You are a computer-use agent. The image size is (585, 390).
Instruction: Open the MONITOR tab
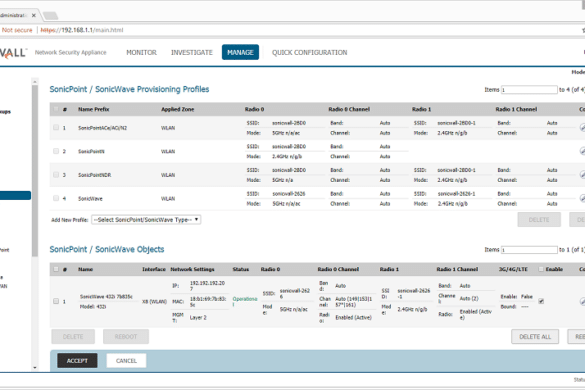[x=141, y=53]
